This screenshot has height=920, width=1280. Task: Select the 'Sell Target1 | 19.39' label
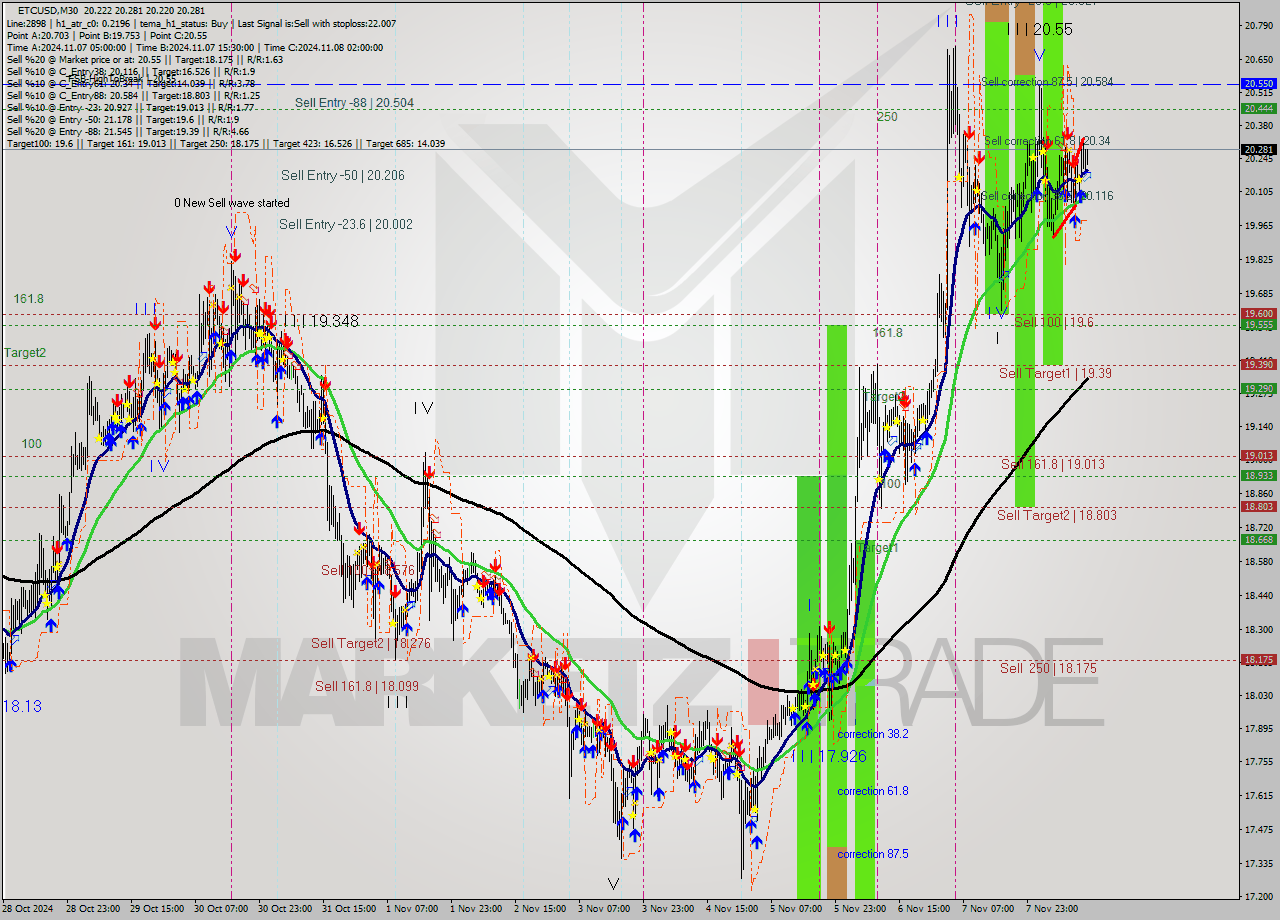coord(1055,373)
